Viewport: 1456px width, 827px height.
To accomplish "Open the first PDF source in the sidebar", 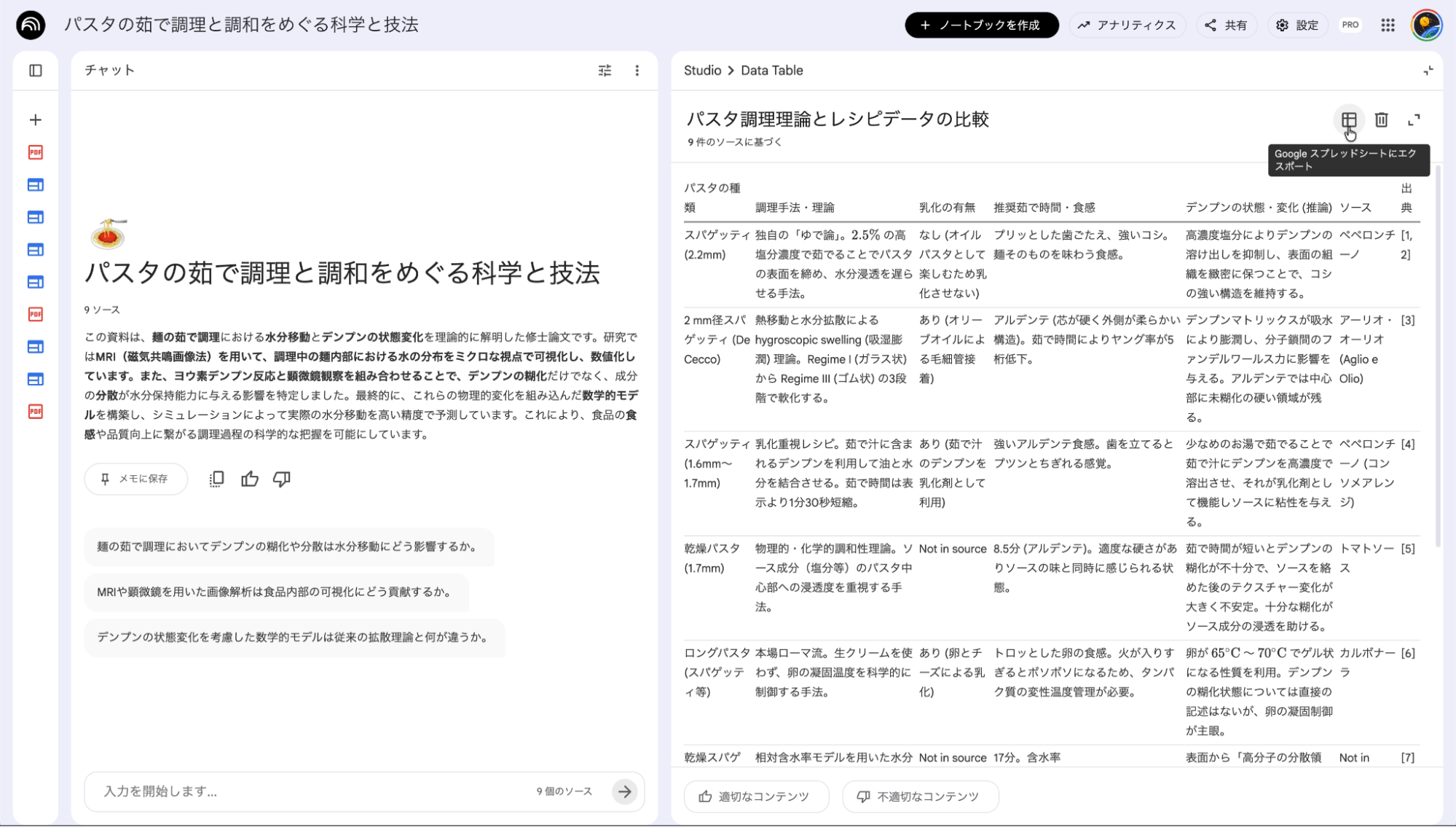I will click(x=34, y=152).
